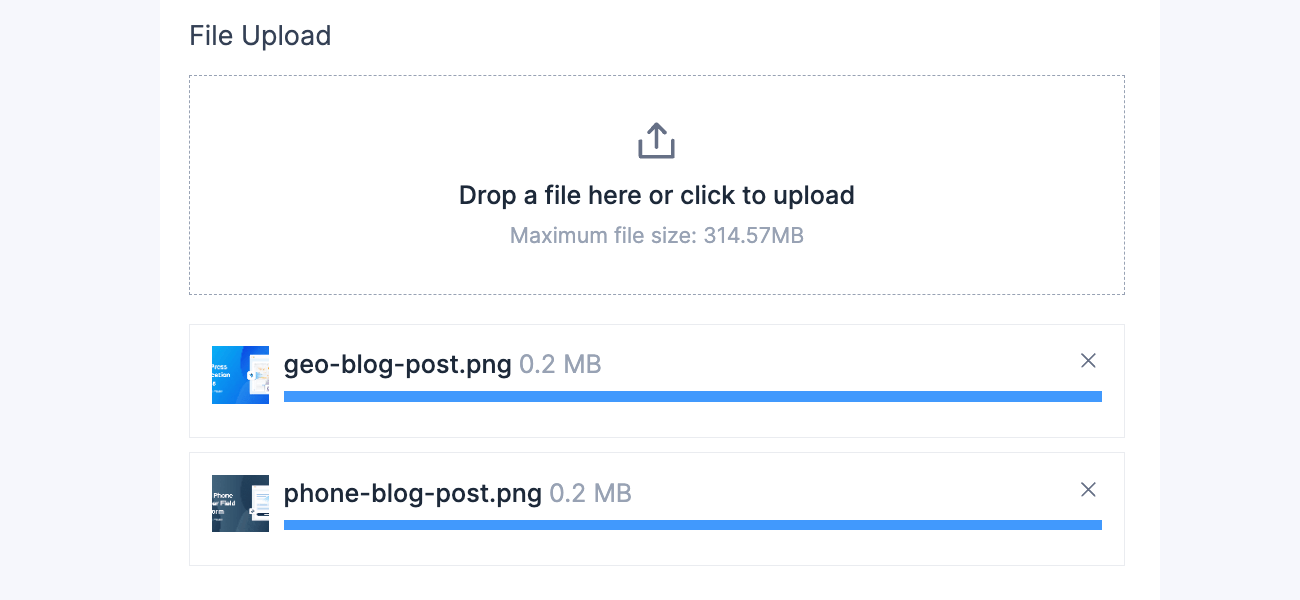Viewport: 1300px width, 600px height.
Task: Click the top-right X on the first file card
Action: [x=1088, y=361]
